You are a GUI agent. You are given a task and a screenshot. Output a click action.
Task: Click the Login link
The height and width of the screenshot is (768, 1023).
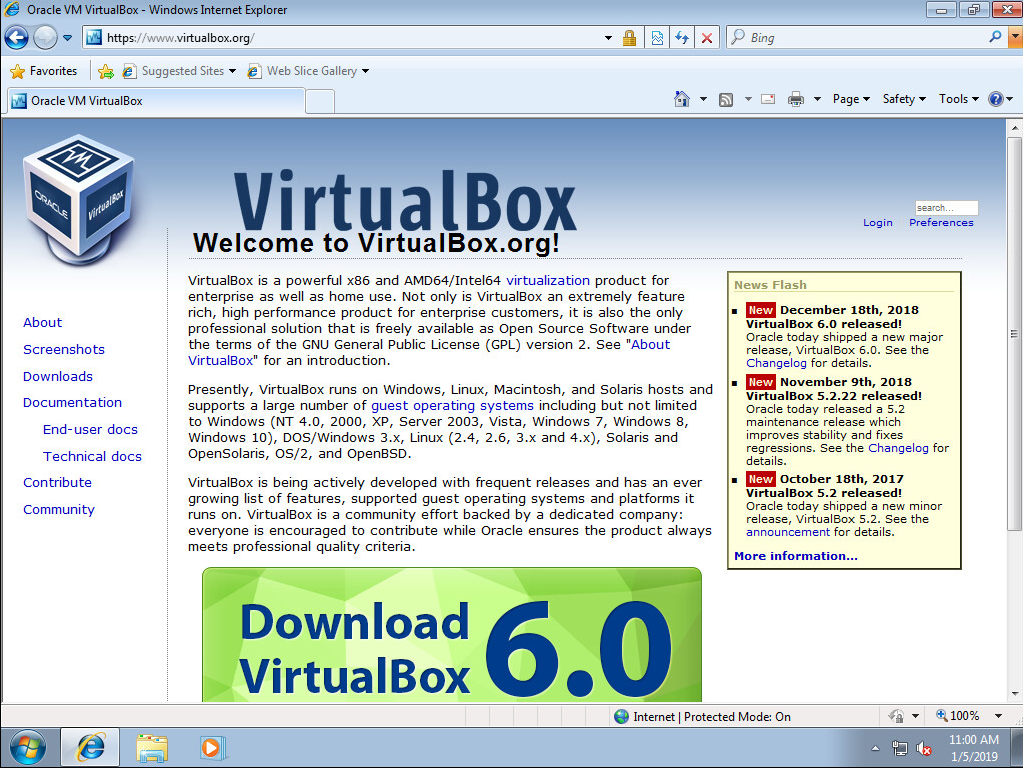[878, 223]
